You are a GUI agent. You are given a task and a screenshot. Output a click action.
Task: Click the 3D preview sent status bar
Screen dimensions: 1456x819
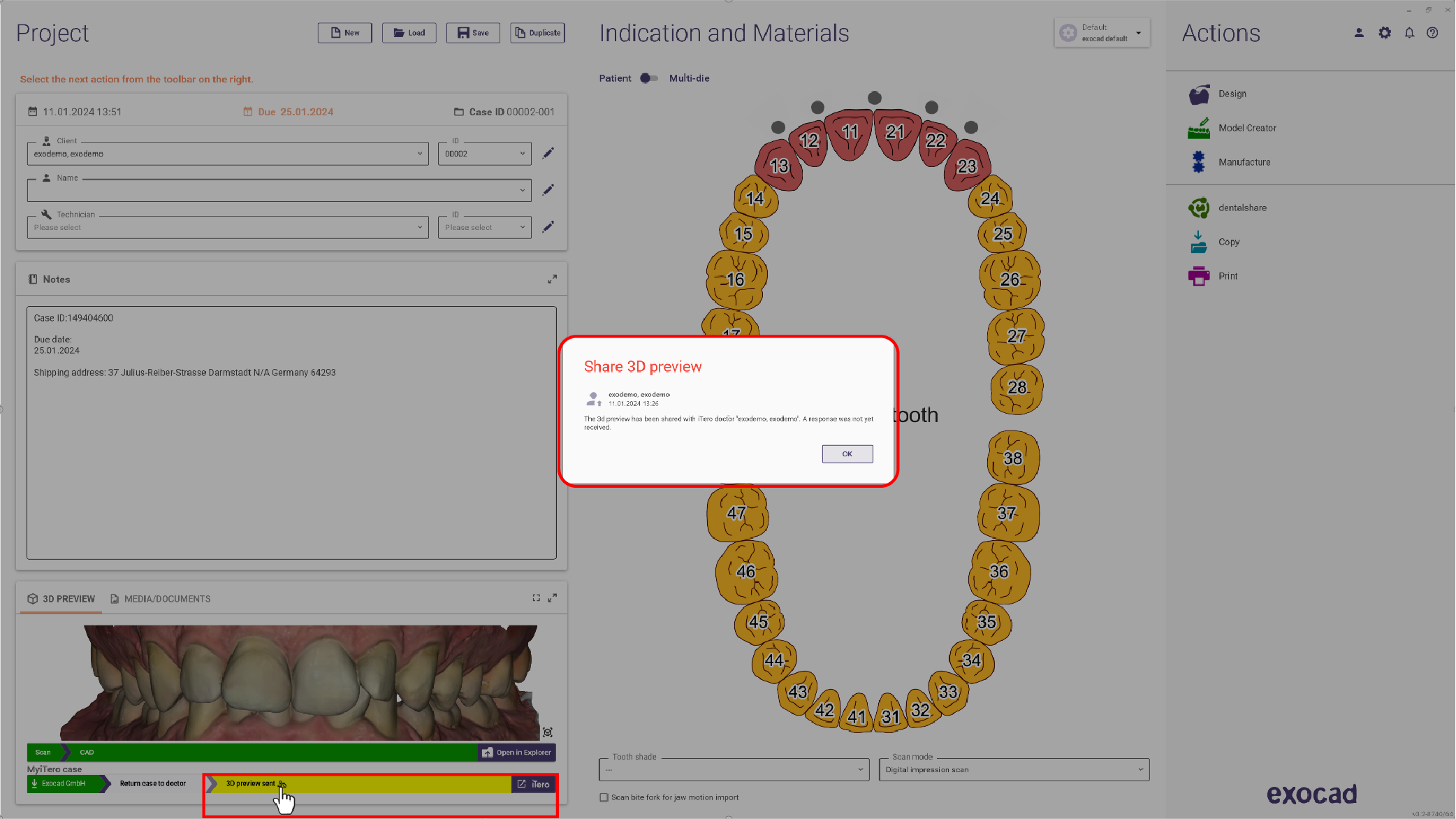click(360, 784)
